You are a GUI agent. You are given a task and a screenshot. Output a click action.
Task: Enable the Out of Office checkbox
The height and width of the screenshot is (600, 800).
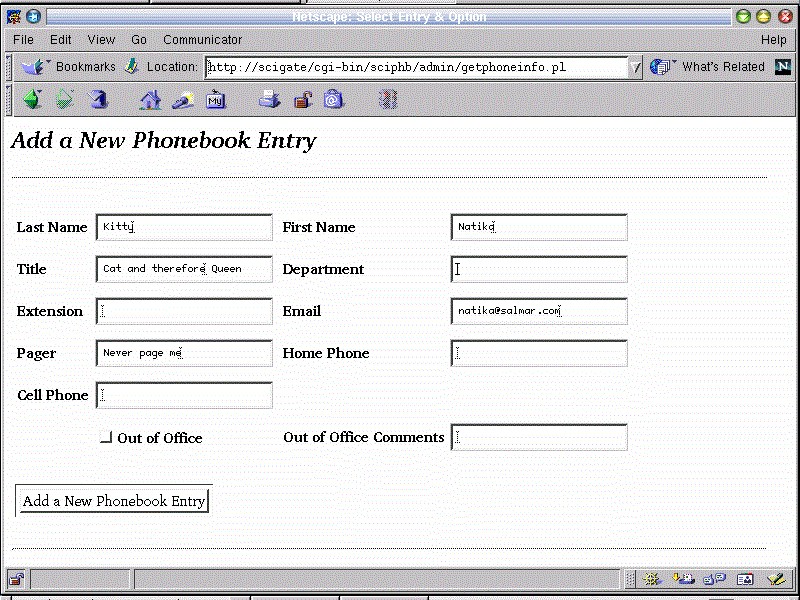[106, 438]
